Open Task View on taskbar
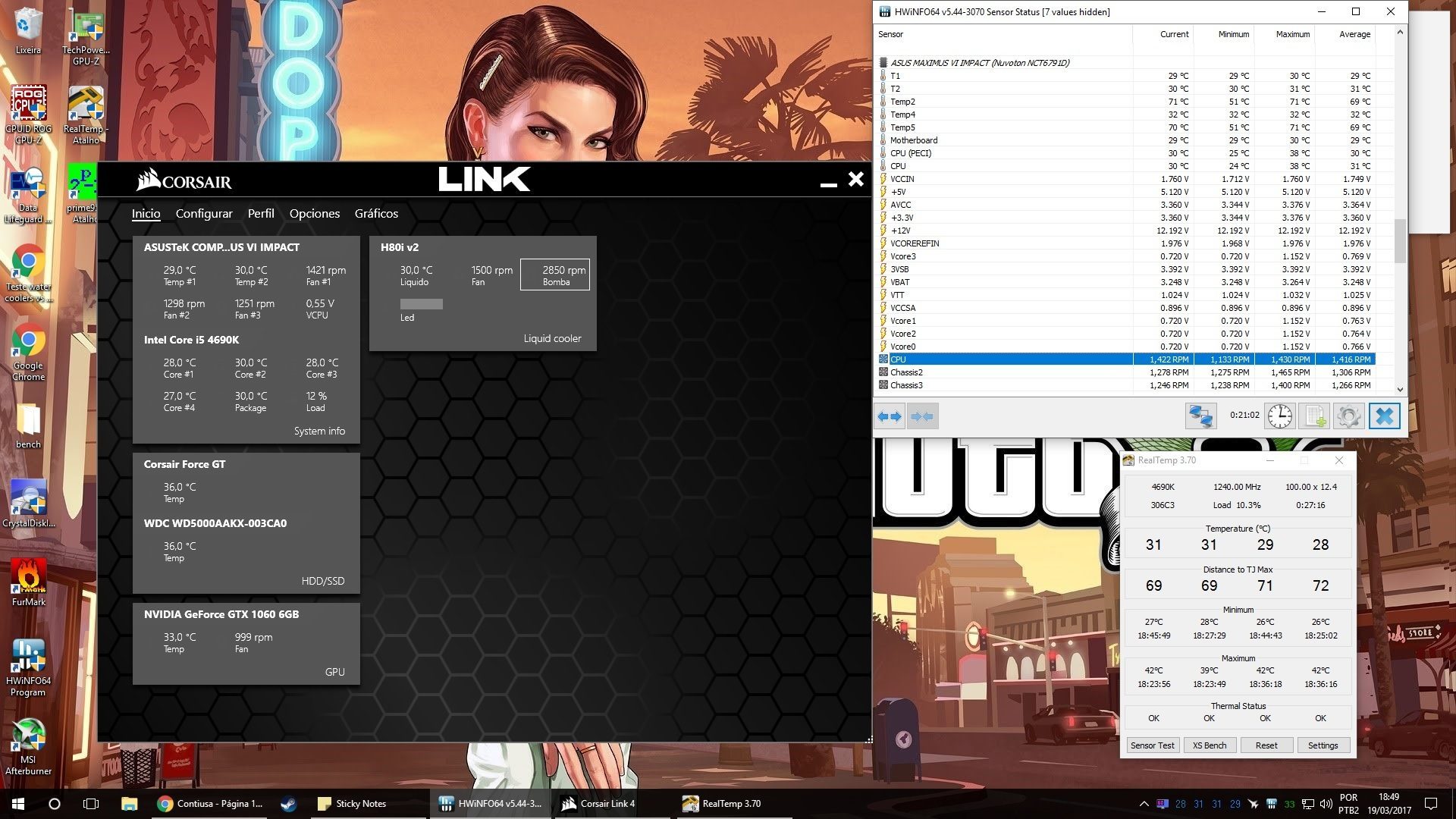Image resolution: width=1456 pixels, height=819 pixels. point(91,804)
